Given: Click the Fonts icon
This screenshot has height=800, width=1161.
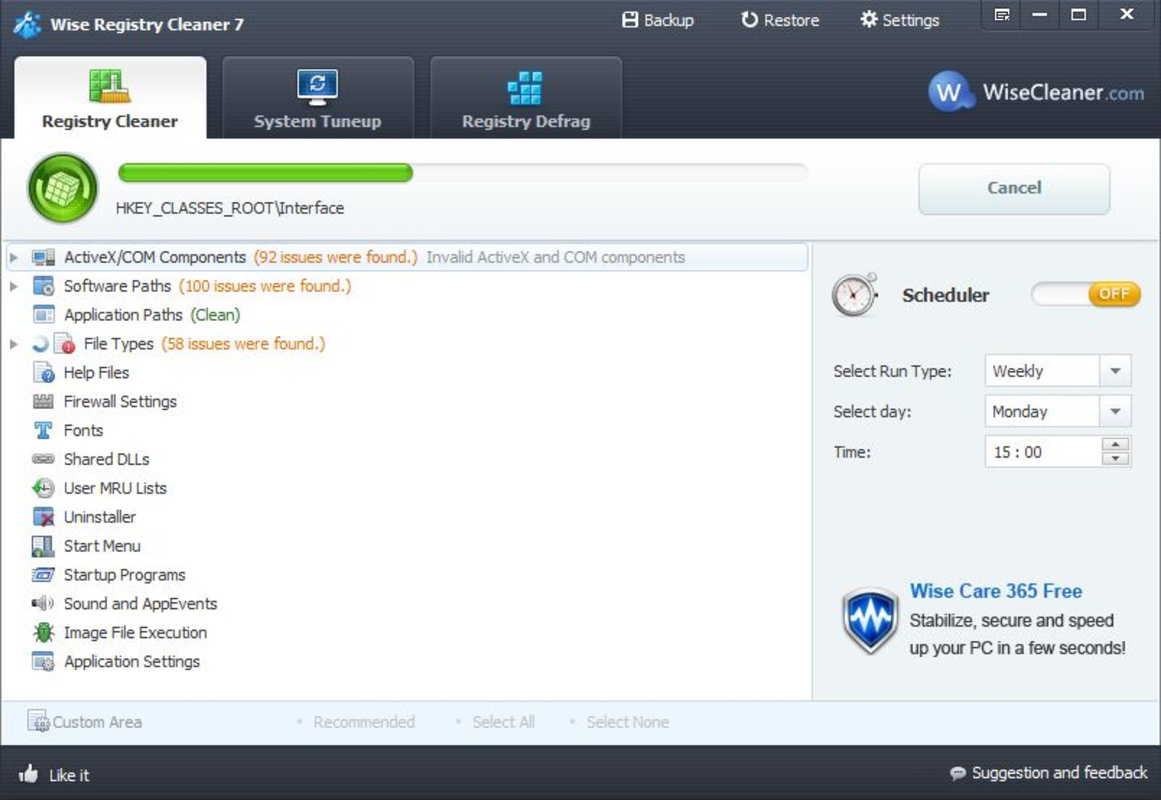Looking at the screenshot, I should [43, 430].
